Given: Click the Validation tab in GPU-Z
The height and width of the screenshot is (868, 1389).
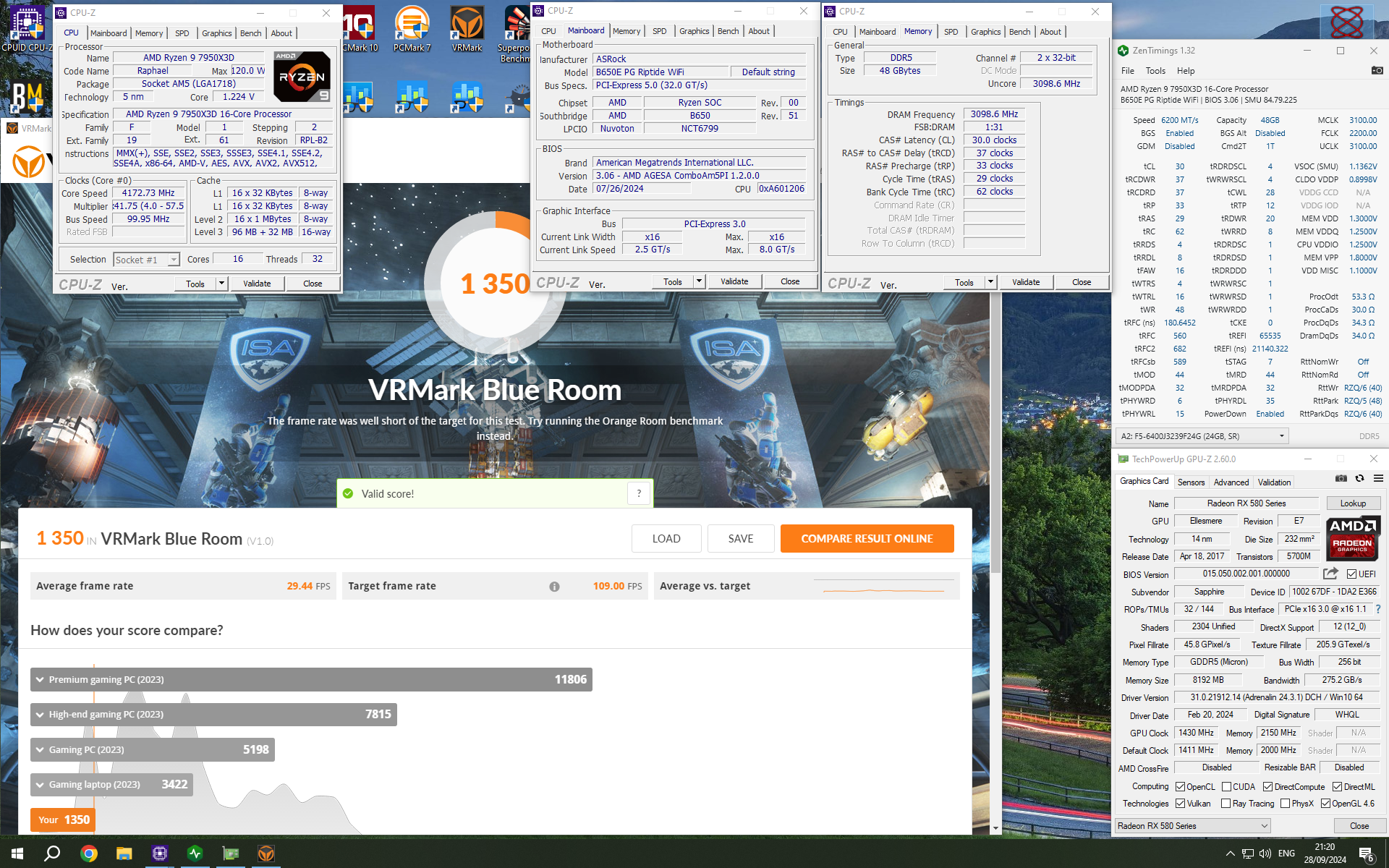Looking at the screenshot, I should tap(1273, 482).
